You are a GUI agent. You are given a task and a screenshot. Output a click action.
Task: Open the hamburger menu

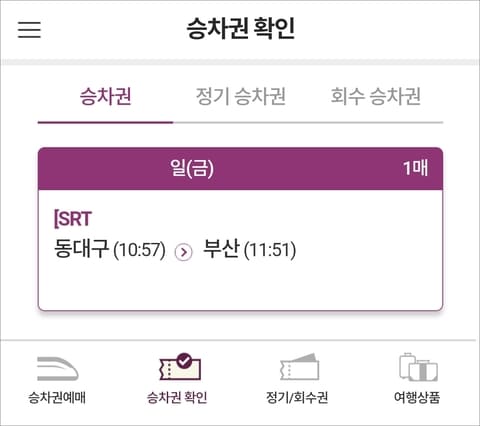click(x=29, y=30)
